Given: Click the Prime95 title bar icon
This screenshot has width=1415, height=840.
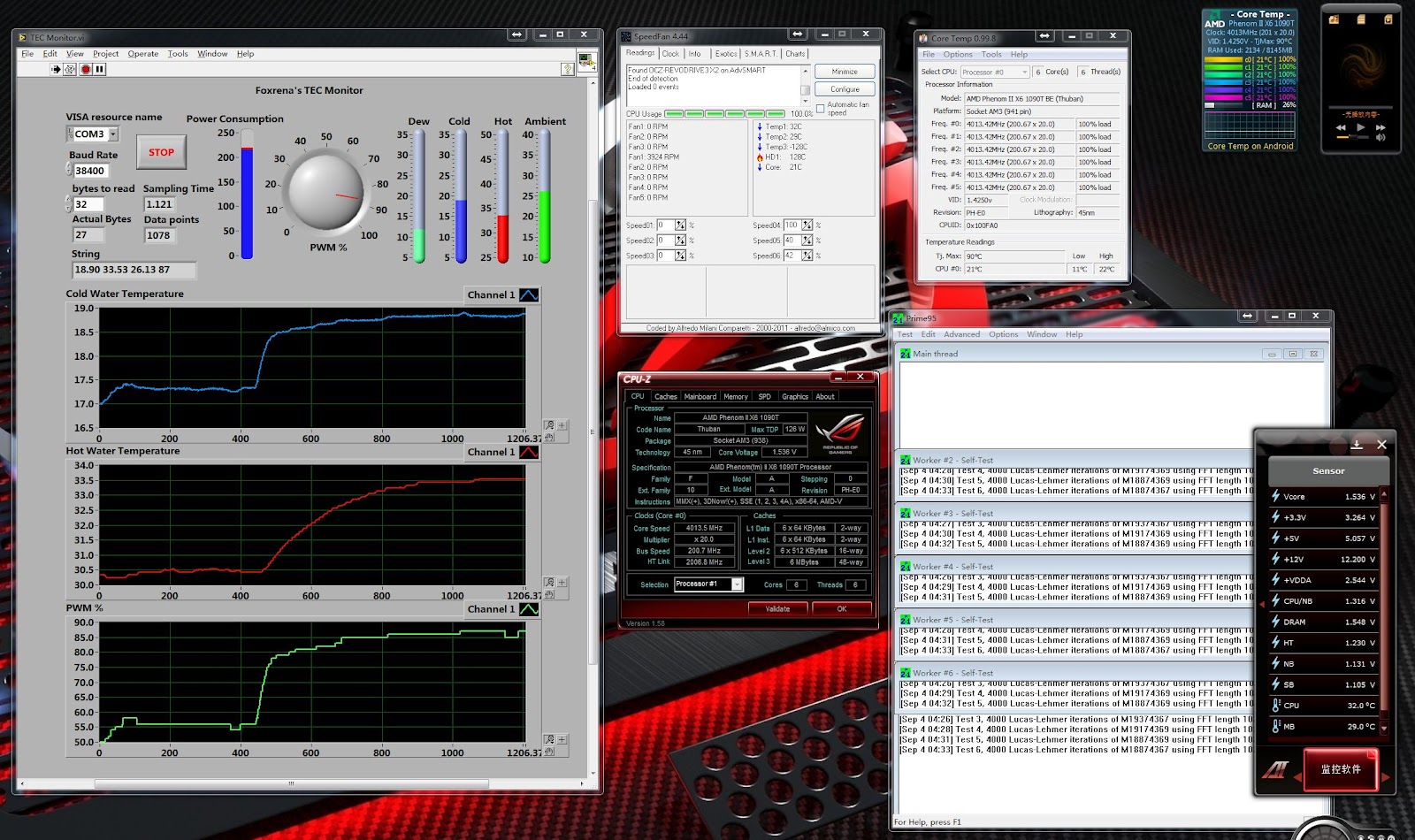Looking at the screenshot, I should 899,318.
